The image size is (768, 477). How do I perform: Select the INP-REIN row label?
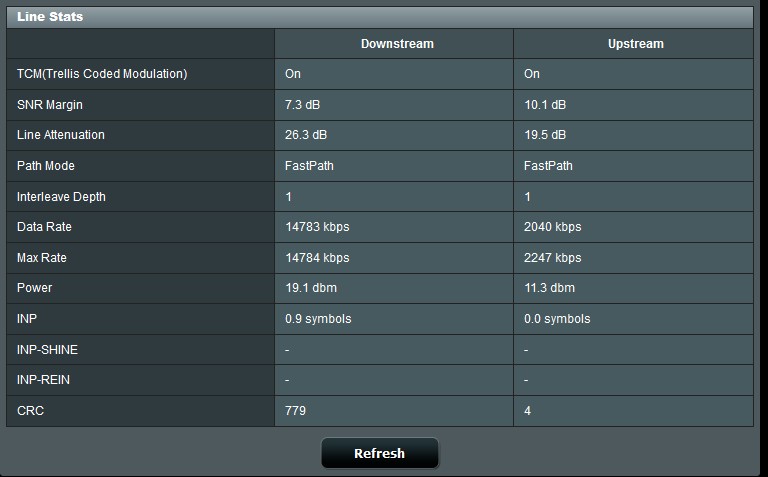(x=43, y=380)
